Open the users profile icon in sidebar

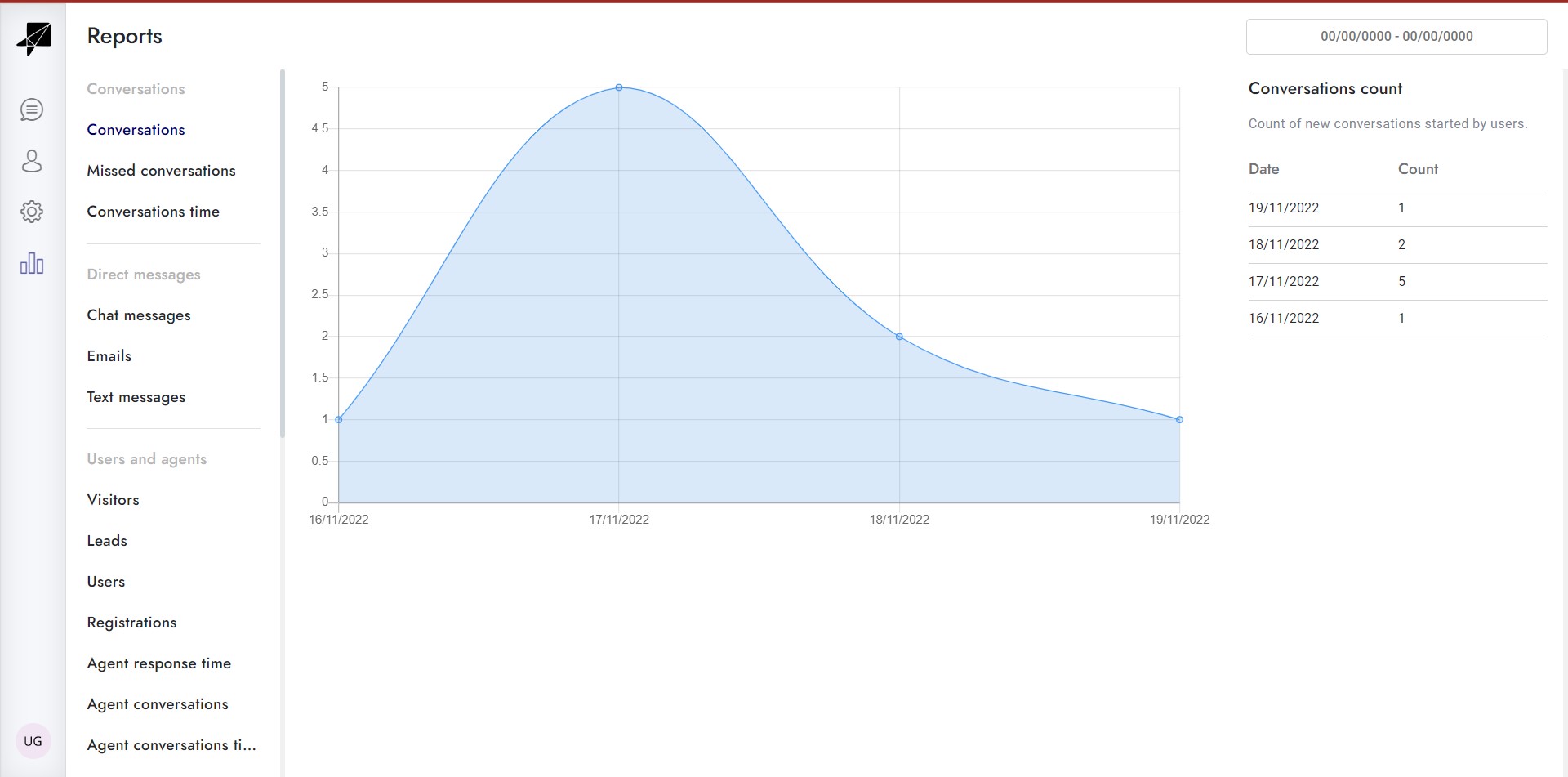[x=32, y=161]
